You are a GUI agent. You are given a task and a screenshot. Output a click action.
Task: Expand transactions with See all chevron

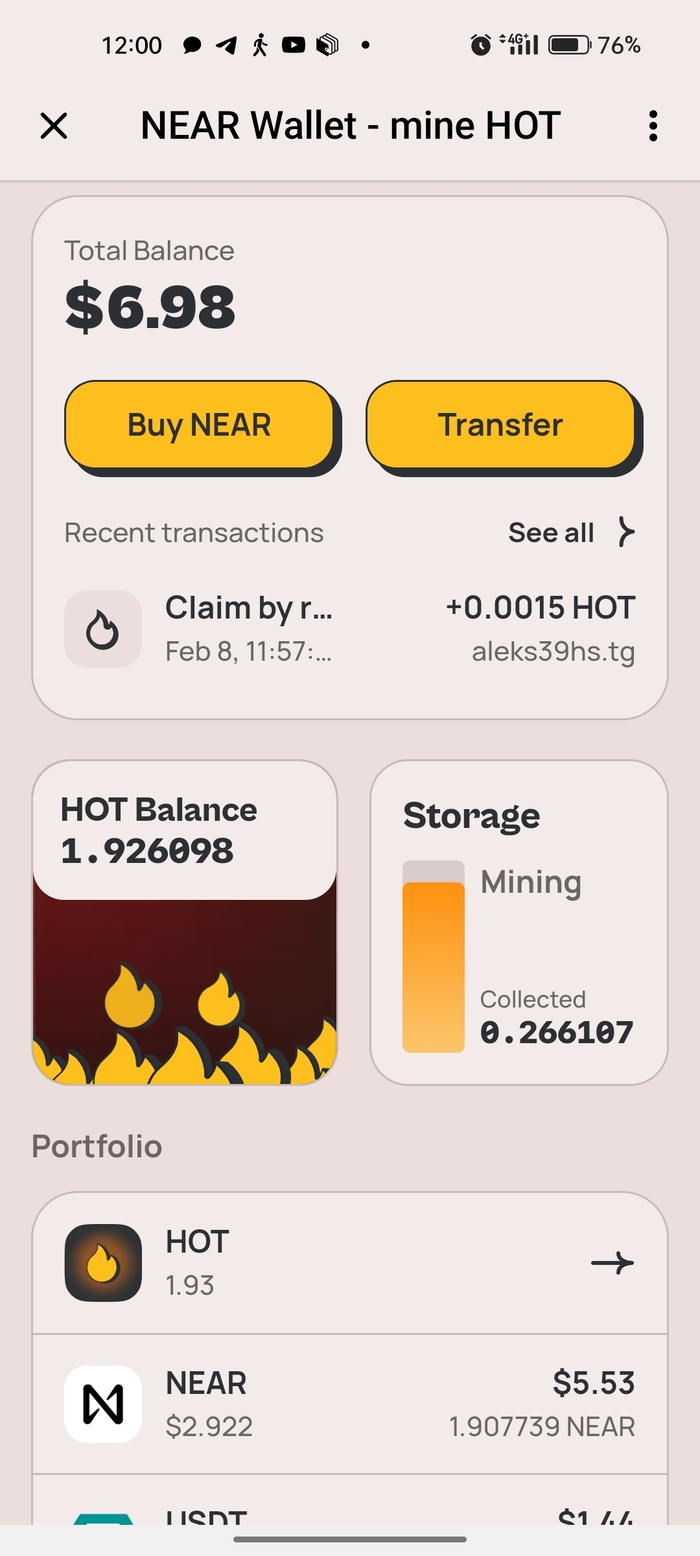tap(626, 532)
